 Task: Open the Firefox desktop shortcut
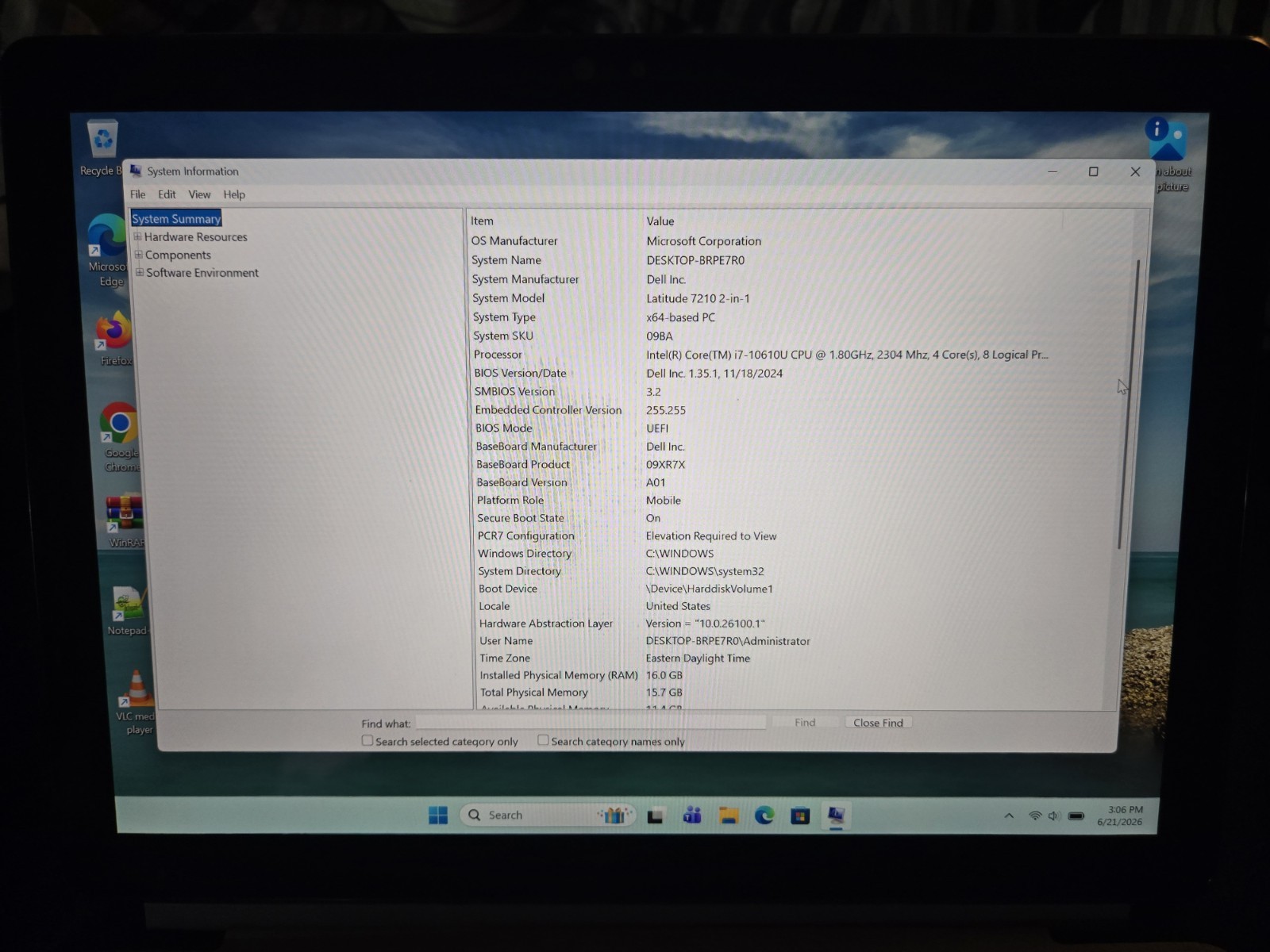coord(115,338)
